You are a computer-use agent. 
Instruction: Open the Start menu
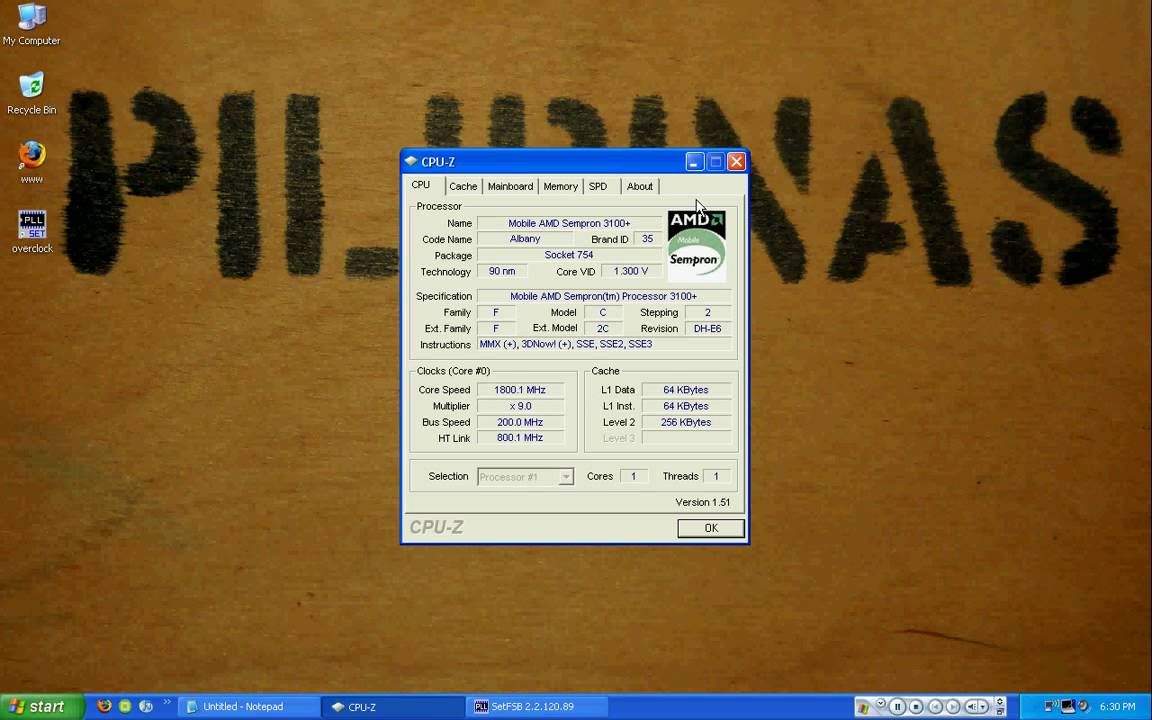pyautogui.click(x=41, y=707)
